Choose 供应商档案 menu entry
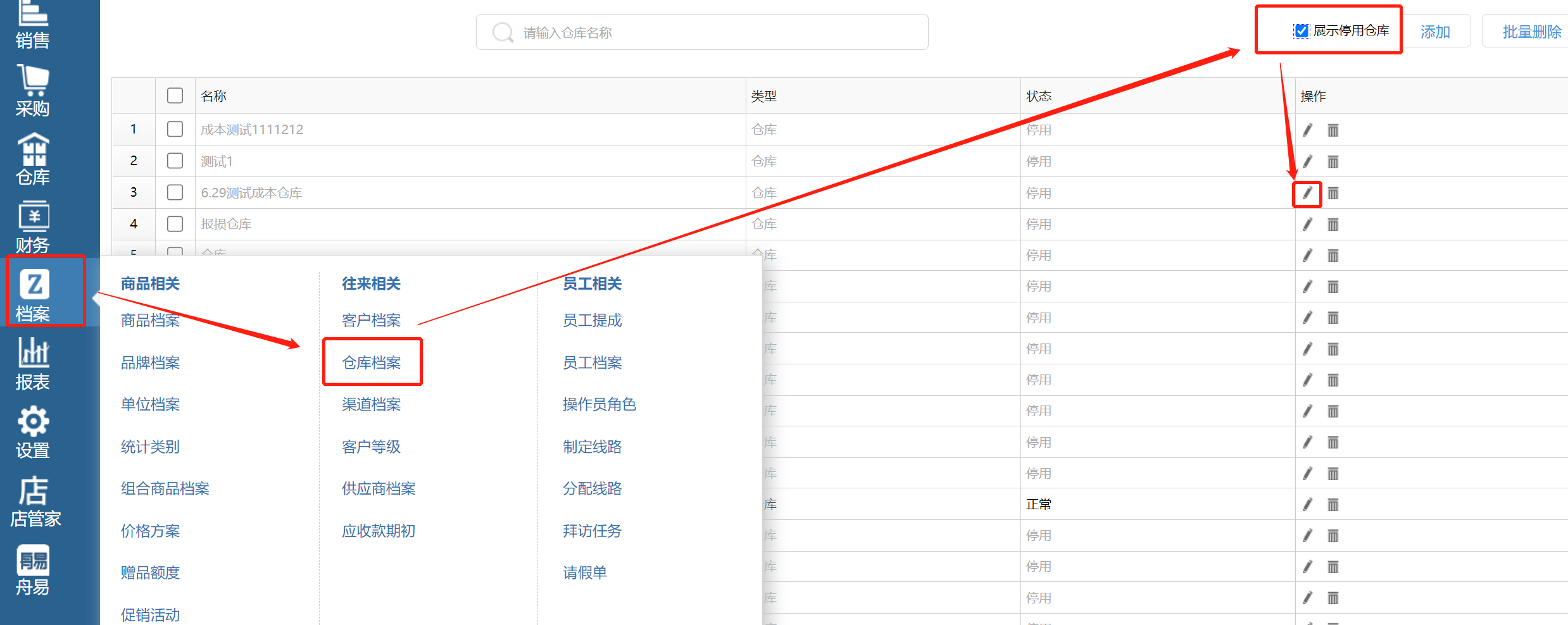Screen dimensions: 1568x625 coord(379,488)
